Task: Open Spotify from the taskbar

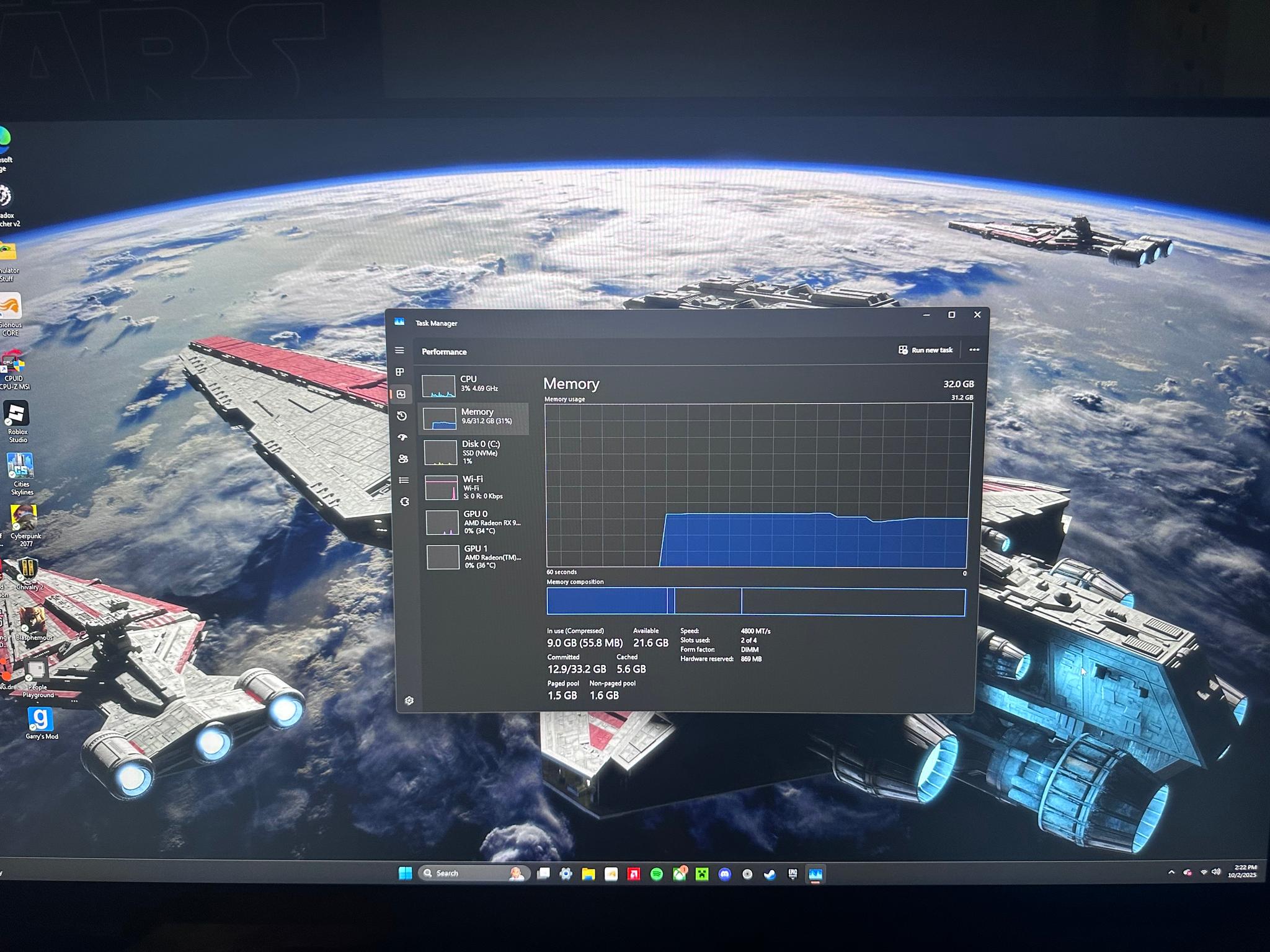Action: pos(657,874)
